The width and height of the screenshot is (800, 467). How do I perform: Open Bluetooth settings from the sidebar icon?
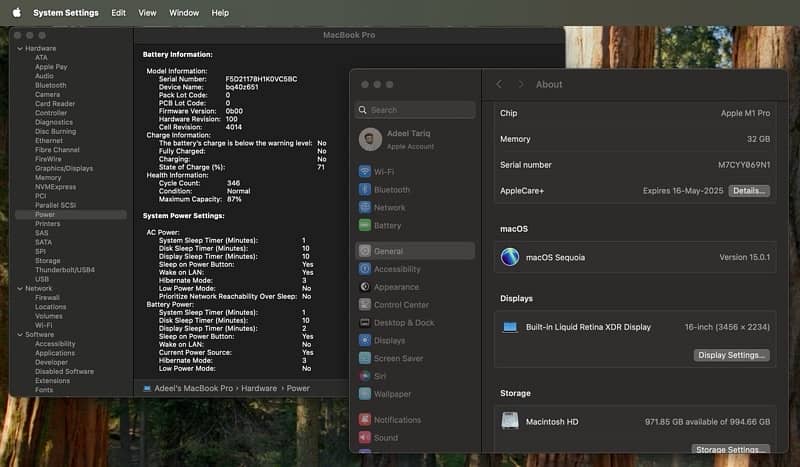click(x=365, y=190)
